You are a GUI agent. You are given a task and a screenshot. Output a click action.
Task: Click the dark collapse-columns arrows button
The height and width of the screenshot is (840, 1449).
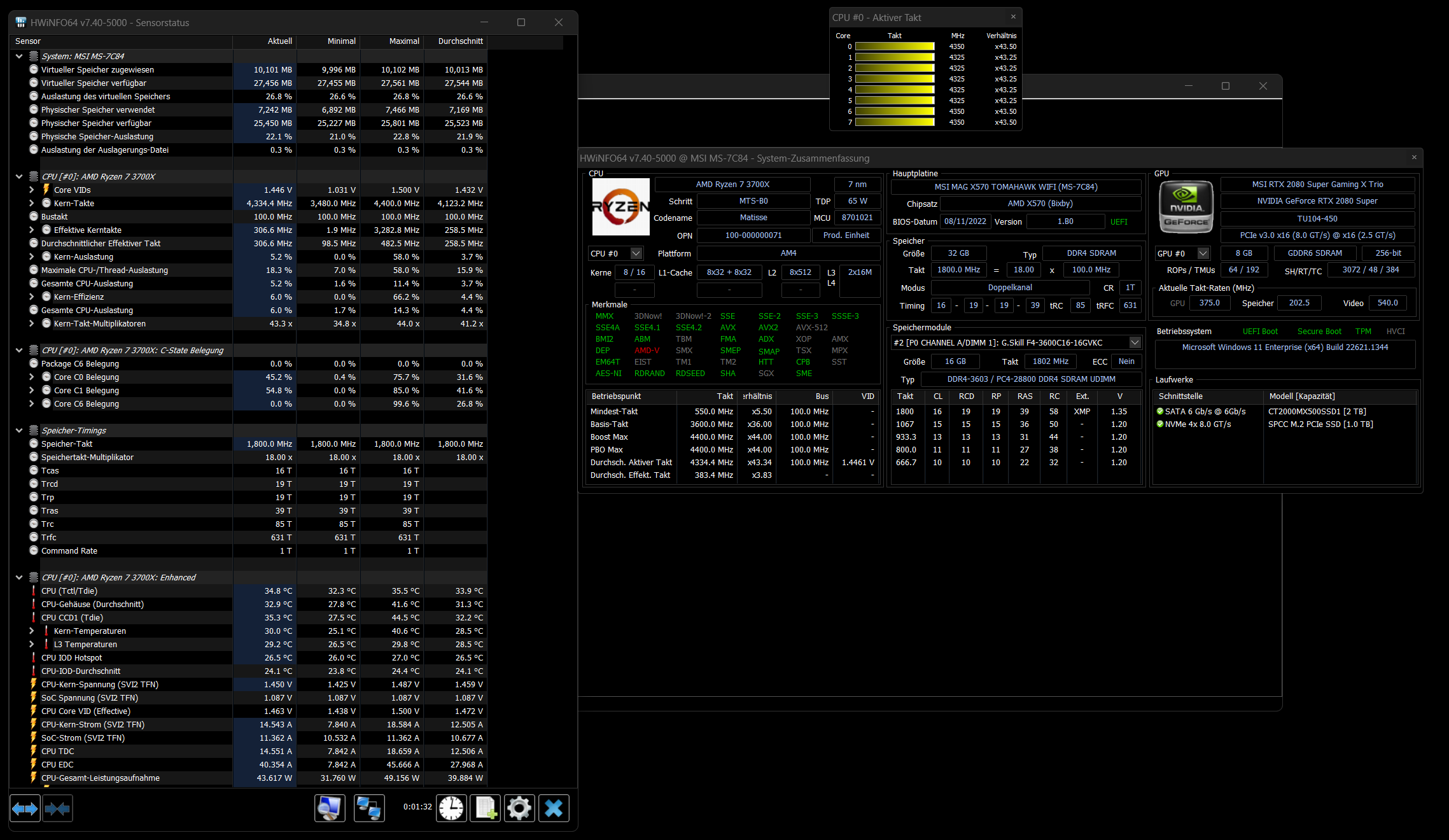pos(57,808)
